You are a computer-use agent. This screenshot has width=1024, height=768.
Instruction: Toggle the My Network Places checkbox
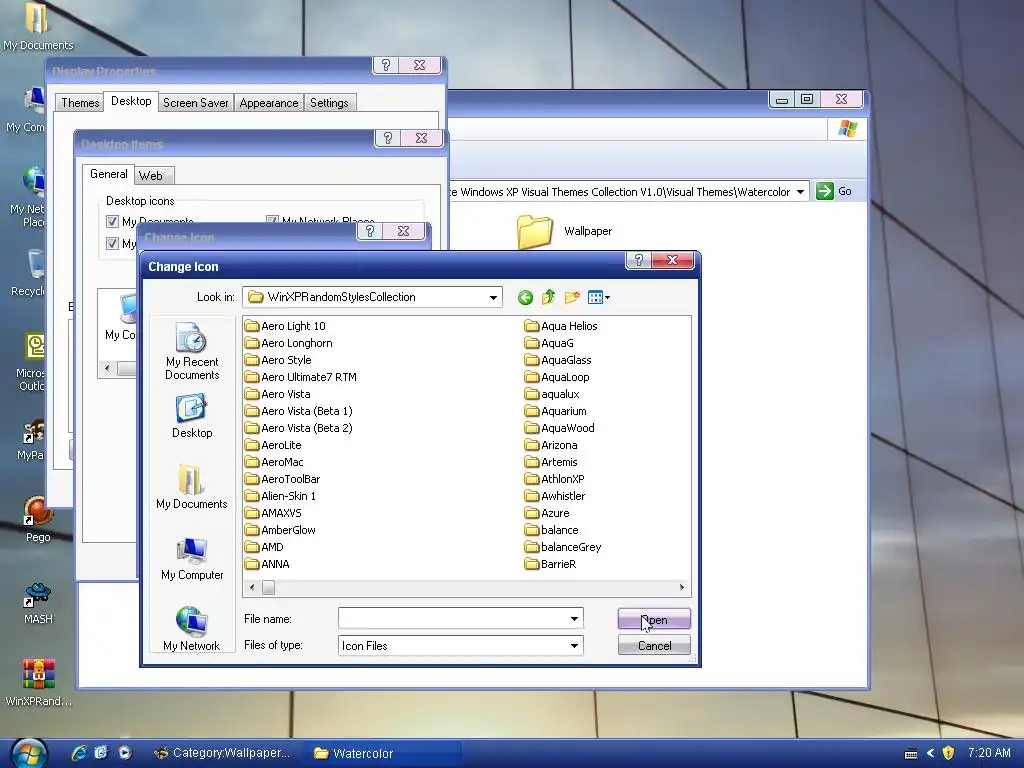(x=272, y=220)
